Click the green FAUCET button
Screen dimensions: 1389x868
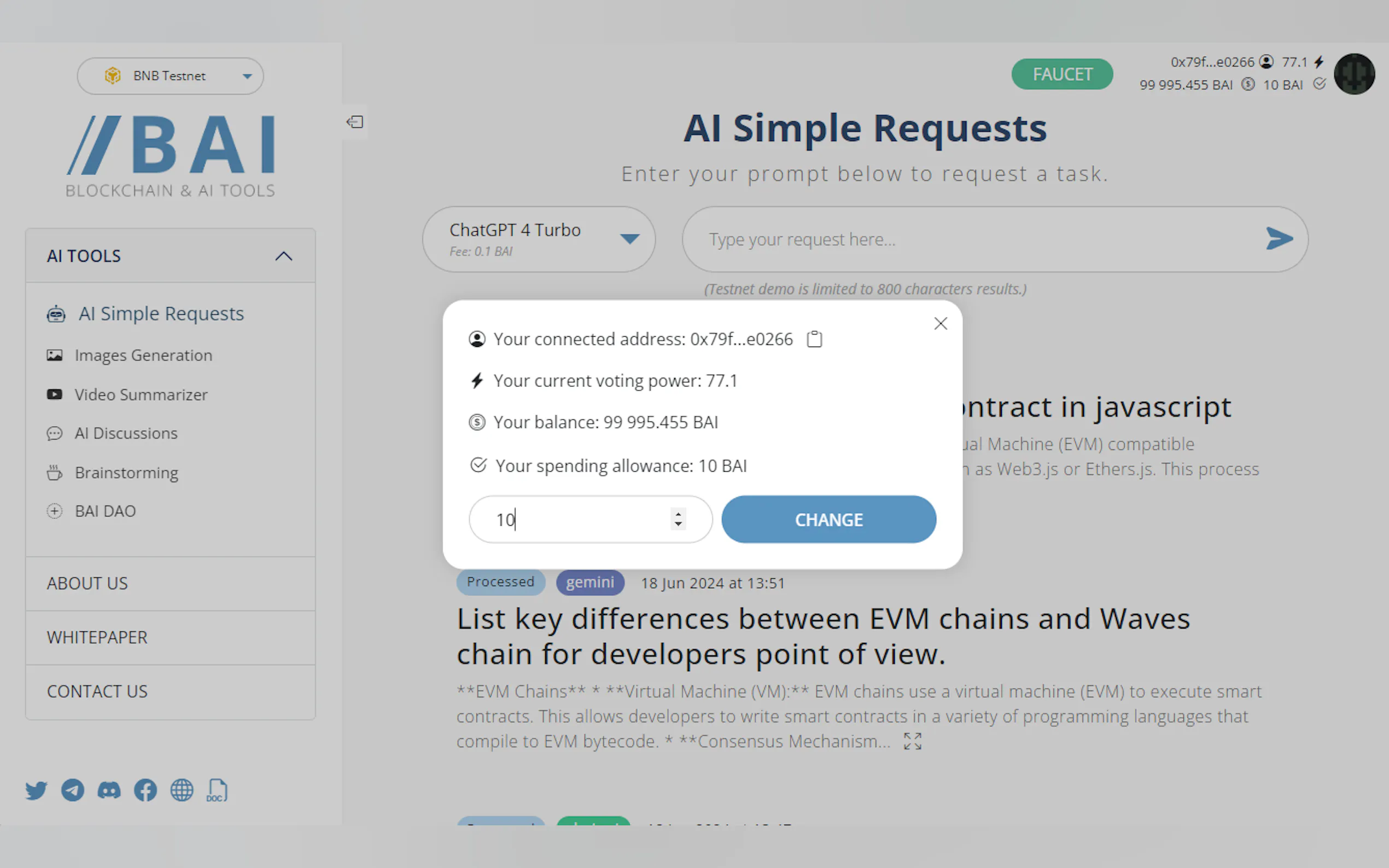pyautogui.click(x=1061, y=74)
